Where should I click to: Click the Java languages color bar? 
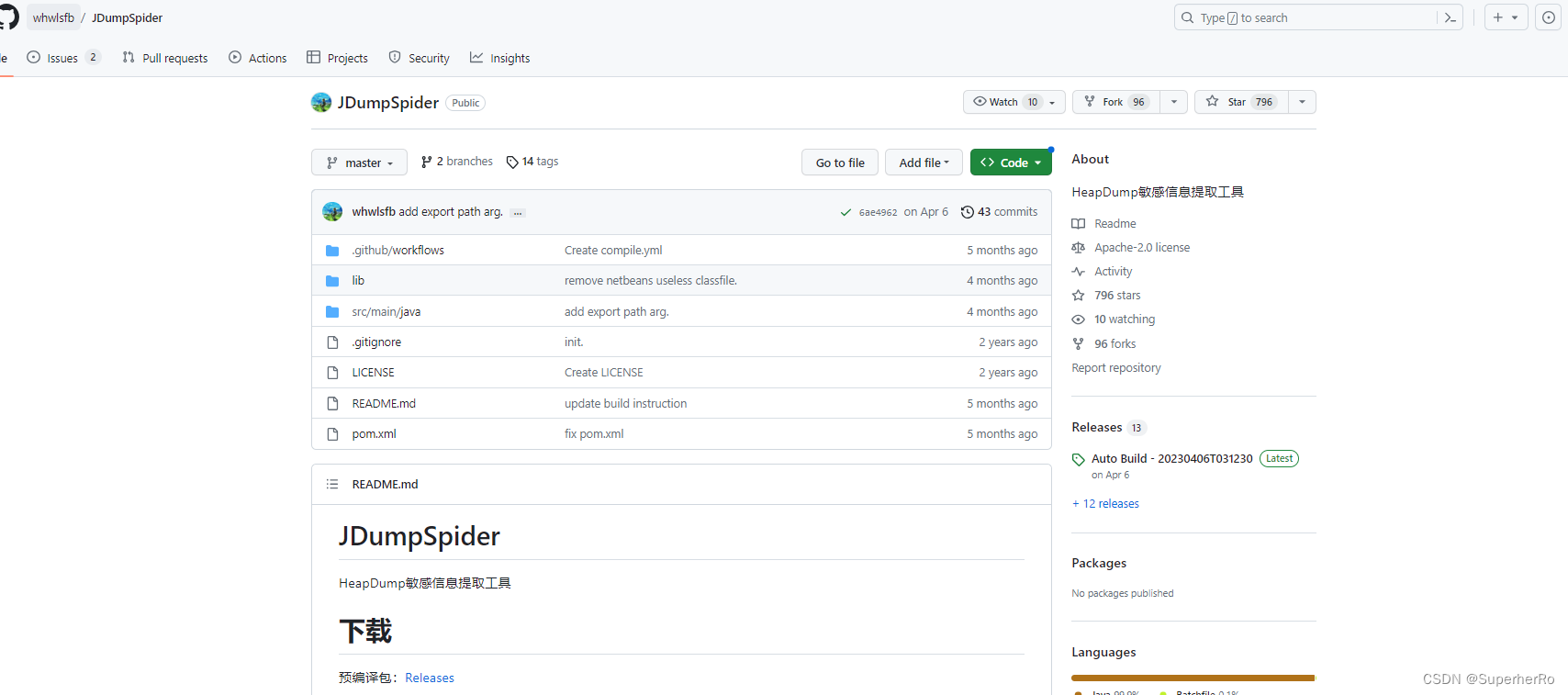tap(1193, 678)
